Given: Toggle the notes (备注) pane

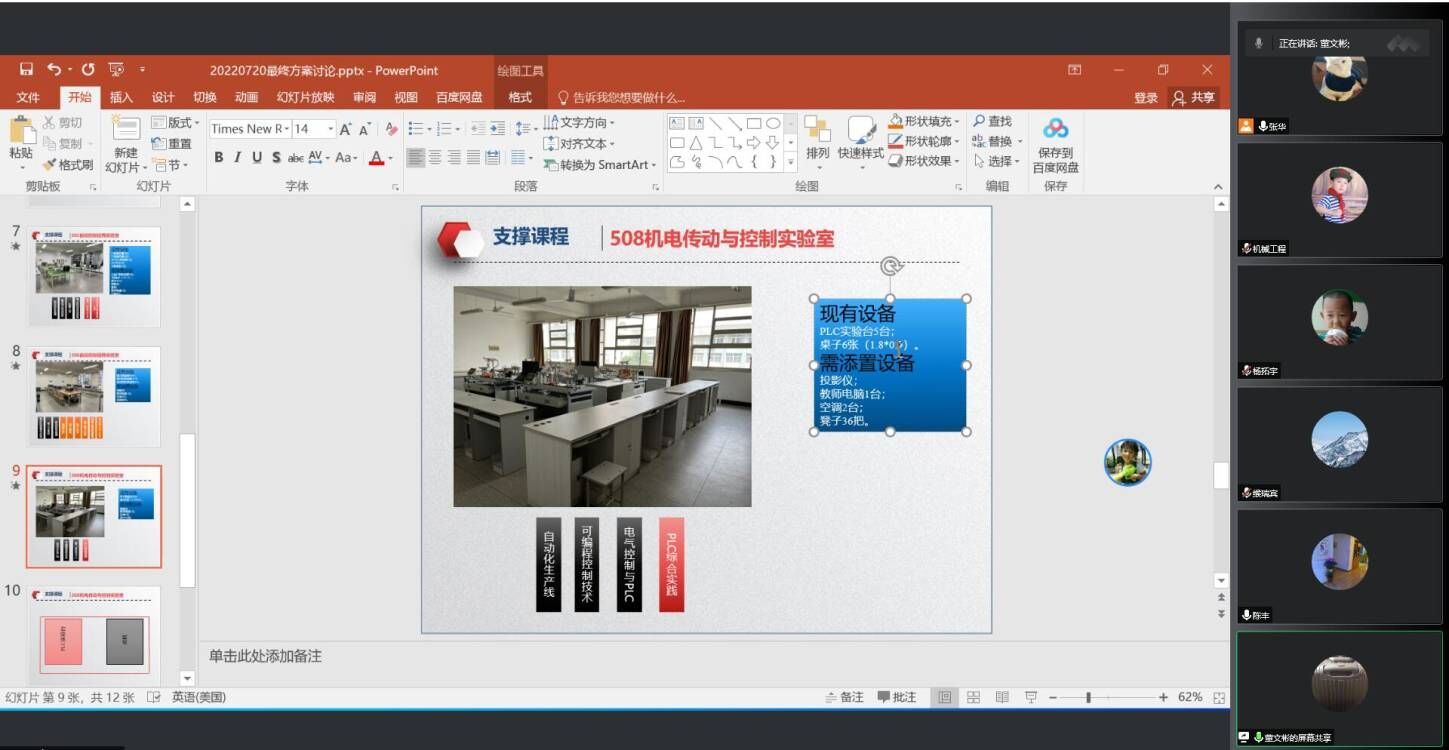Looking at the screenshot, I should pyautogui.click(x=844, y=697).
